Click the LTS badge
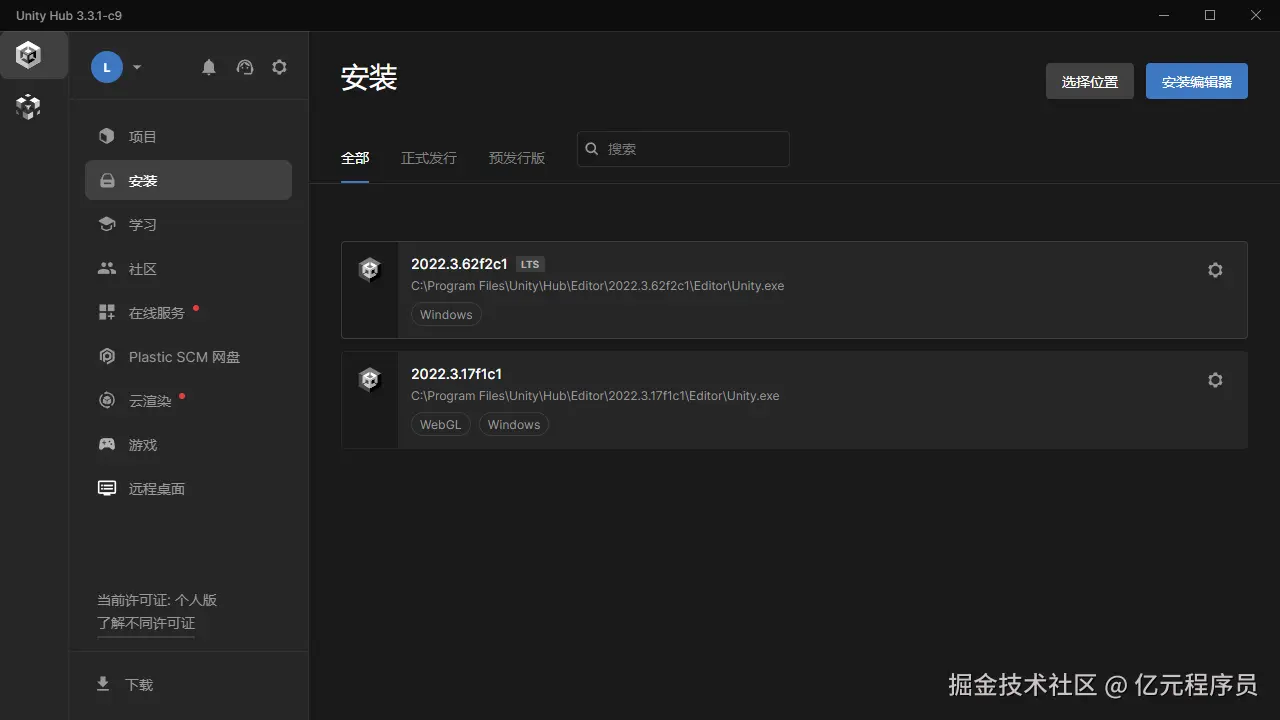 pyautogui.click(x=530, y=265)
